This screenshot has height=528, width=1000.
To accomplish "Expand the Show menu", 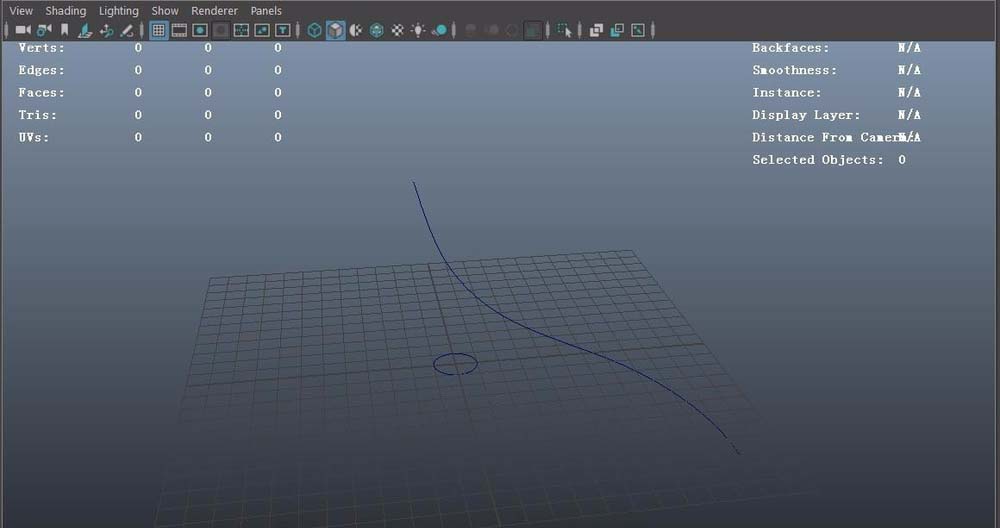I will coord(165,11).
